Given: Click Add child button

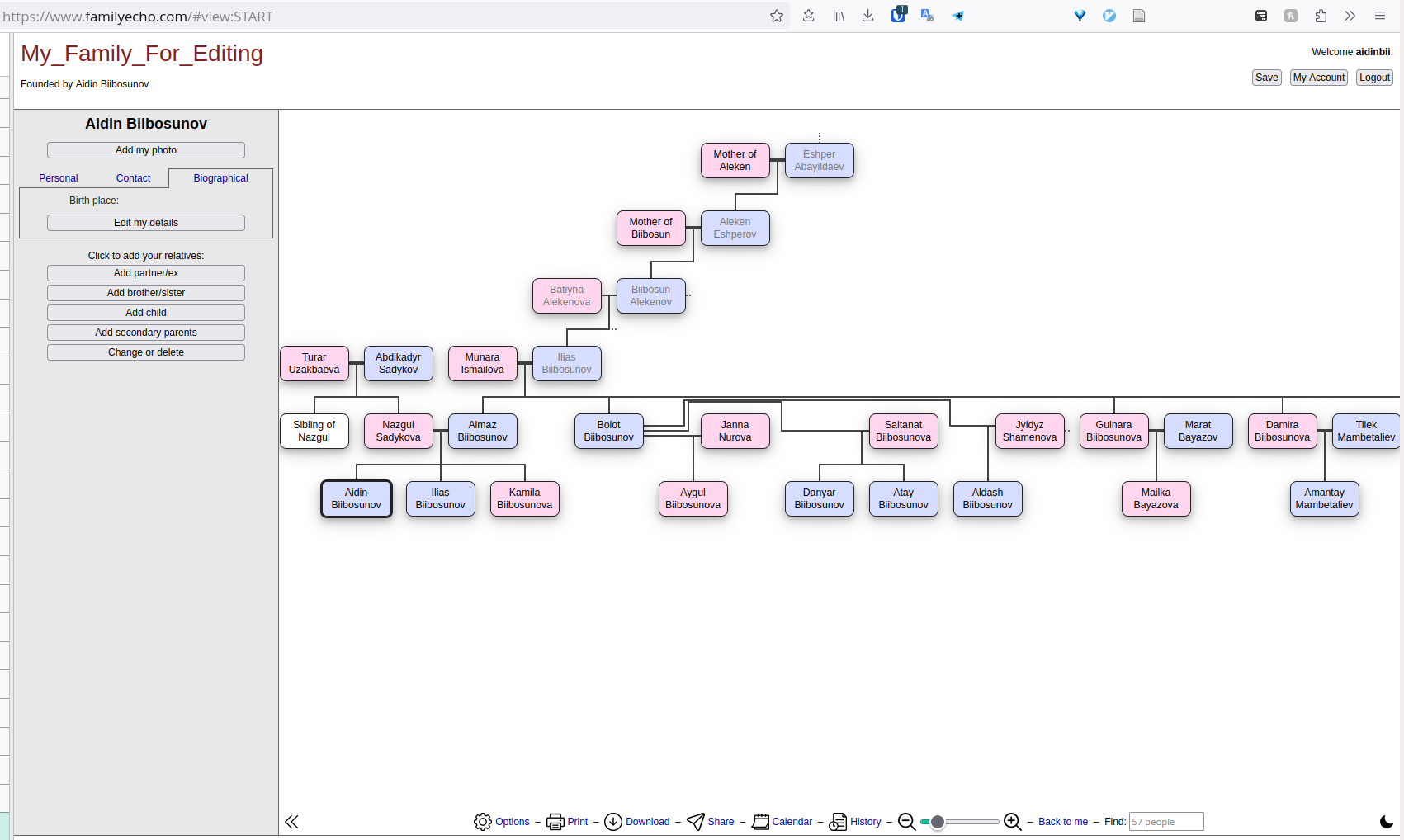Looking at the screenshot, I should click(x=146, y=313).
